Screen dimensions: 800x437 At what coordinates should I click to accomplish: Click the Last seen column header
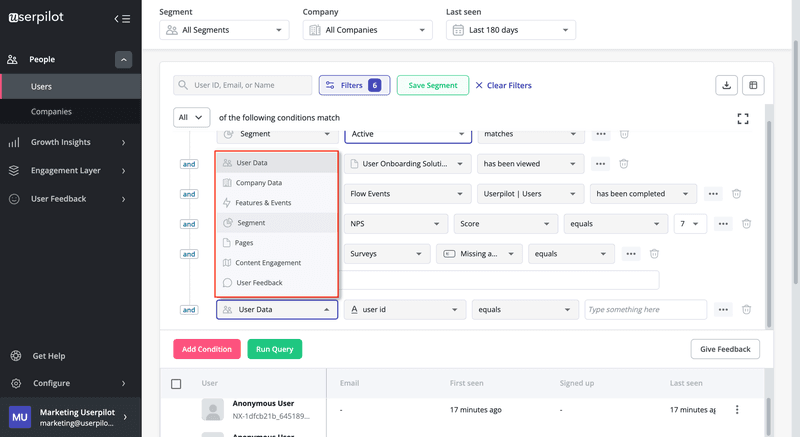(x=686, y=383)
